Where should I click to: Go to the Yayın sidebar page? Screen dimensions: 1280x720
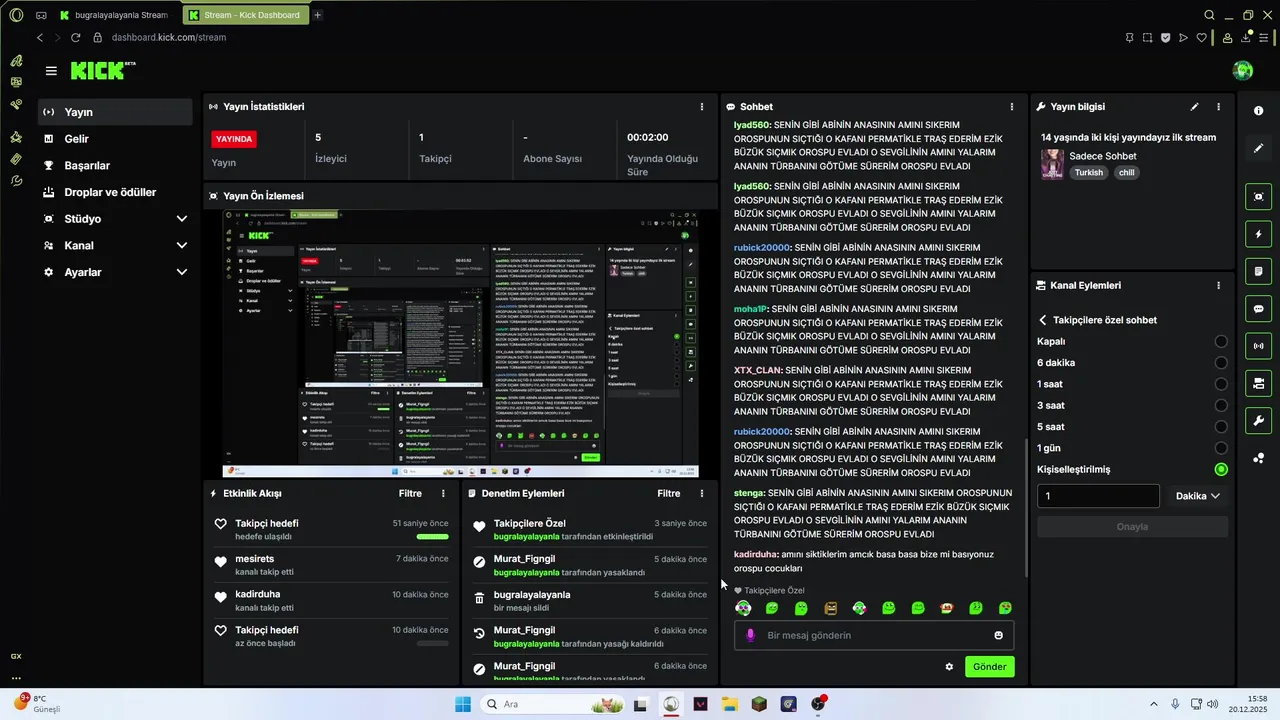[x=115, y=112]
